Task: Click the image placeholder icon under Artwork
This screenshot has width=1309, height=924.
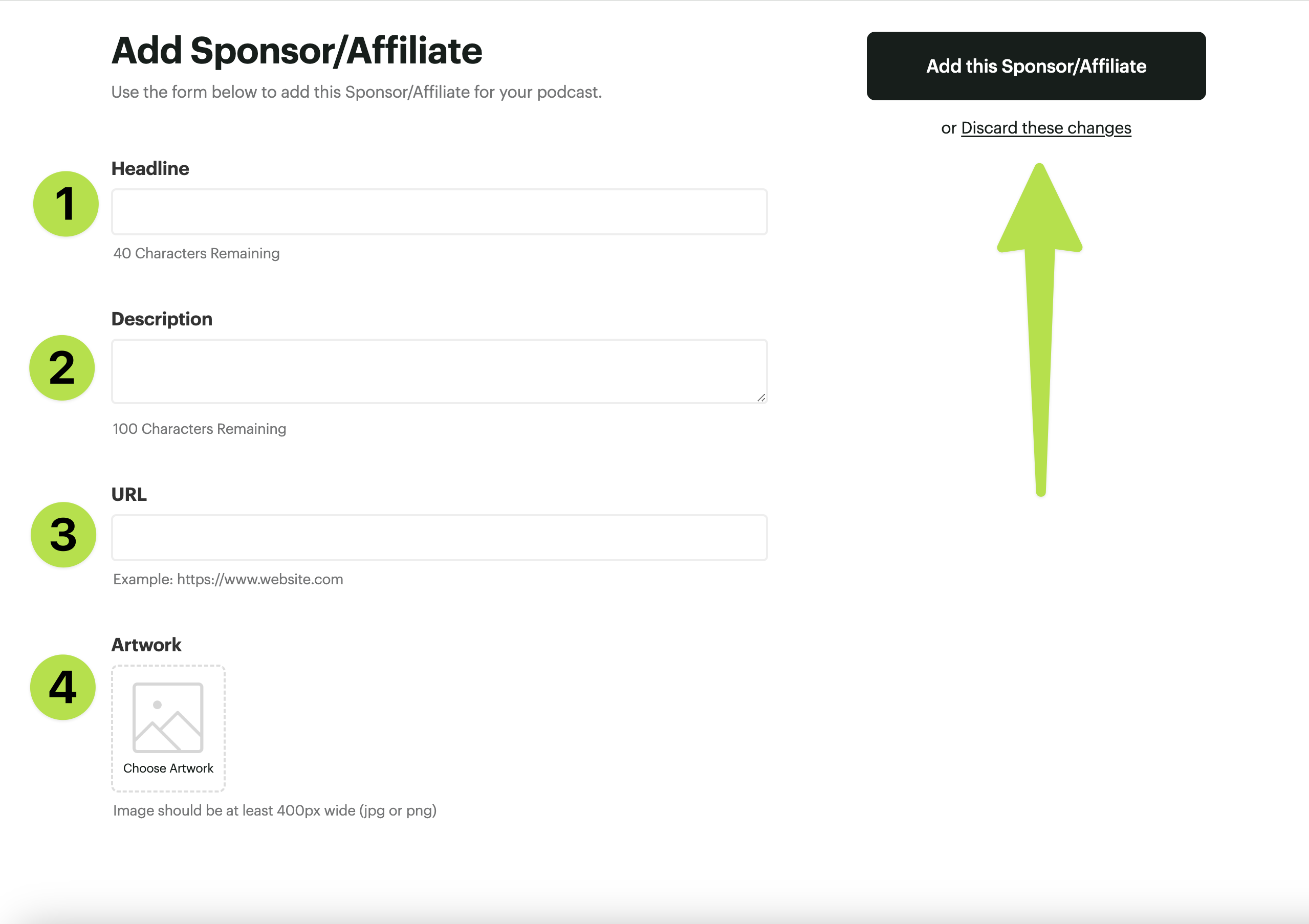Action: (168, 717)
